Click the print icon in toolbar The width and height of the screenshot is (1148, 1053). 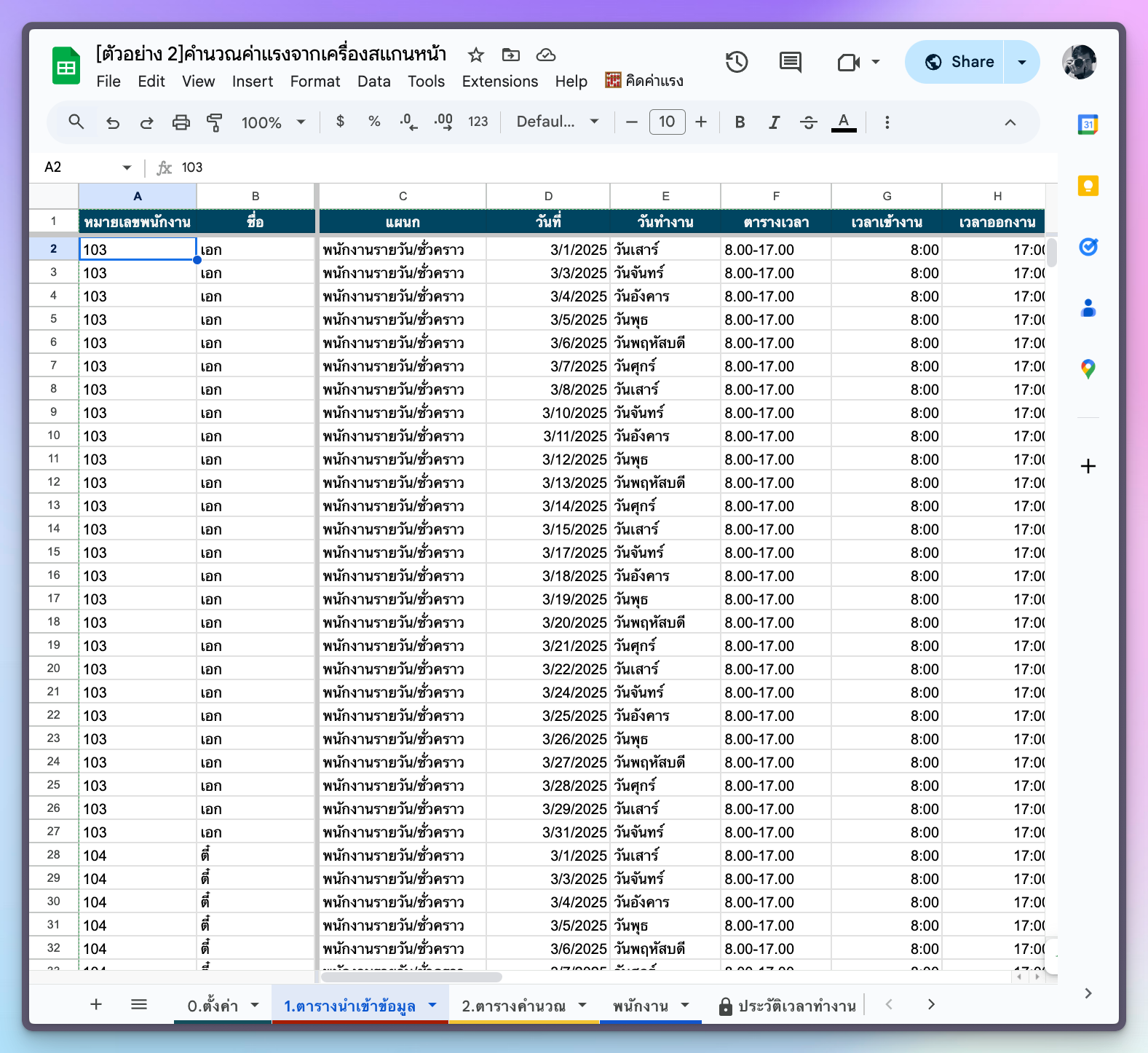pos(181,122)
